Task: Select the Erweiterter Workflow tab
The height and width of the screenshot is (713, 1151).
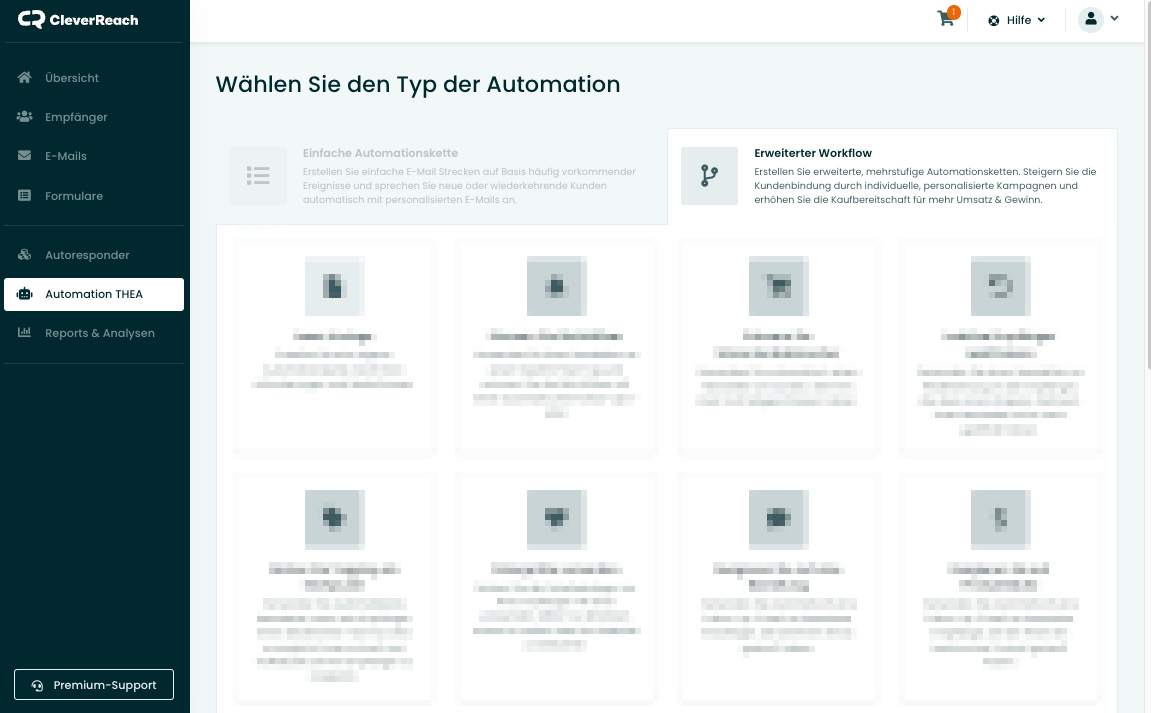Action: pos(891,176)
